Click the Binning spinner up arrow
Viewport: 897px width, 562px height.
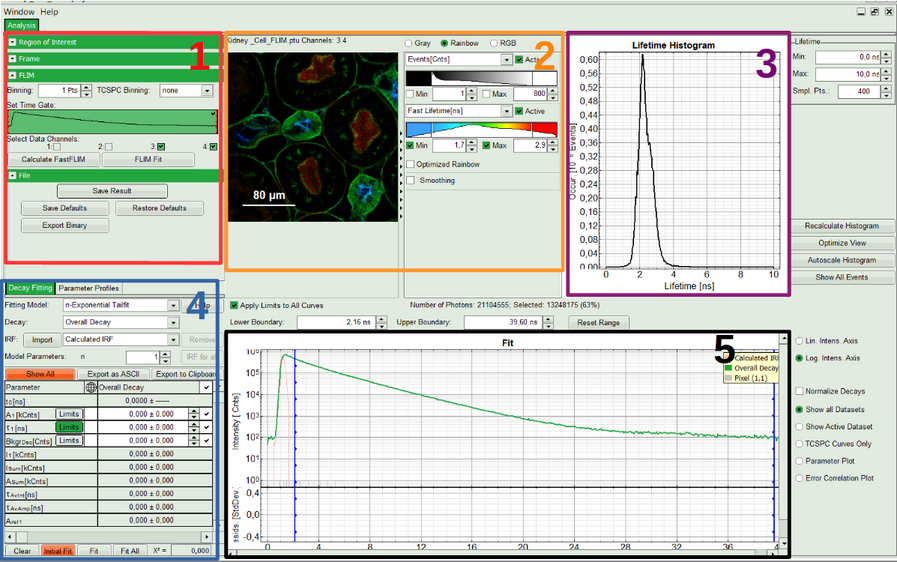click(x=85, y=87)
